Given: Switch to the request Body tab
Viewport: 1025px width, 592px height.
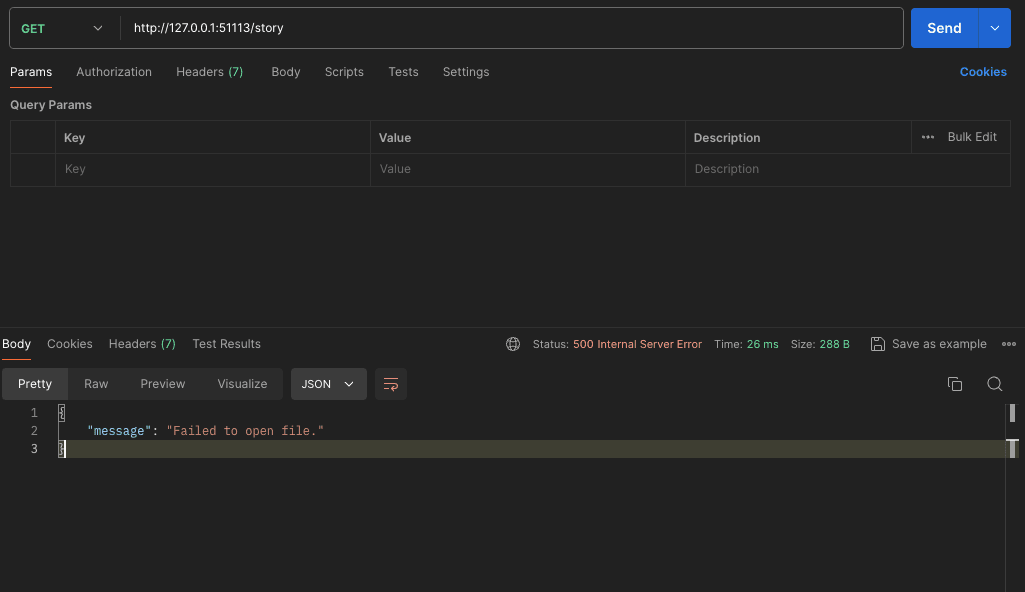Looking at the screenshot, I should (x=286, y=72).
